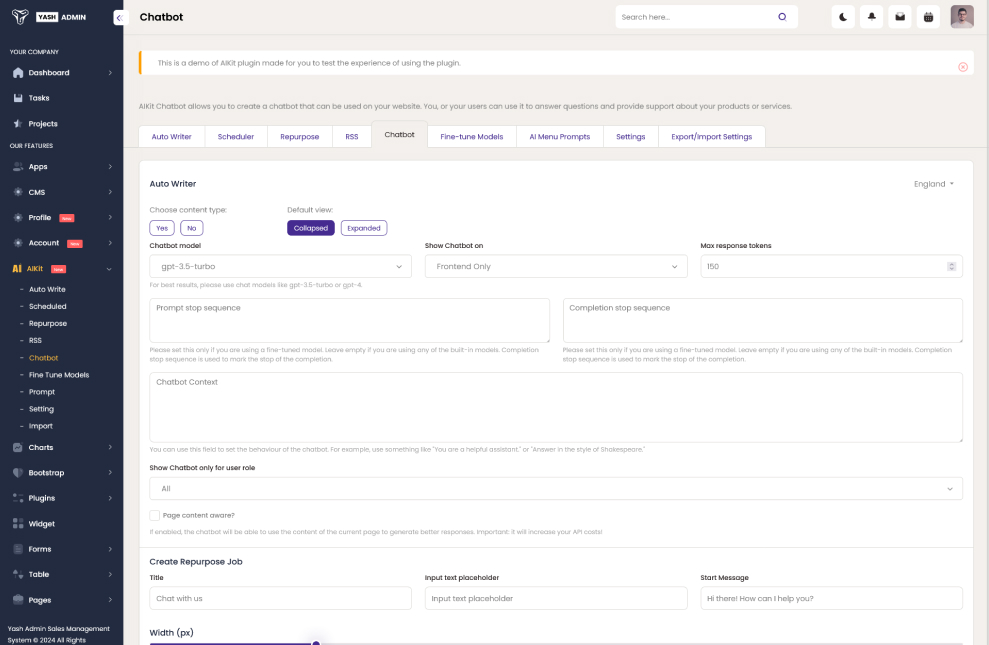Open the Show Chatbot on dropdown
The width and height of the screenshot is (989, 645).
556,267
